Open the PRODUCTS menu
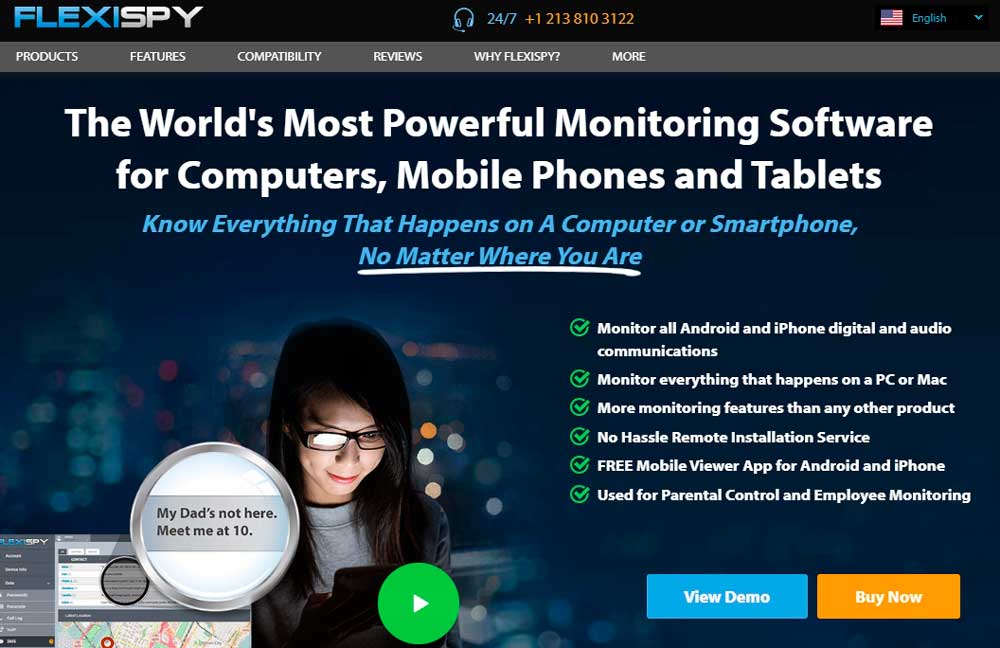The height and width of the screenshot is (648, 1000). 47,57
